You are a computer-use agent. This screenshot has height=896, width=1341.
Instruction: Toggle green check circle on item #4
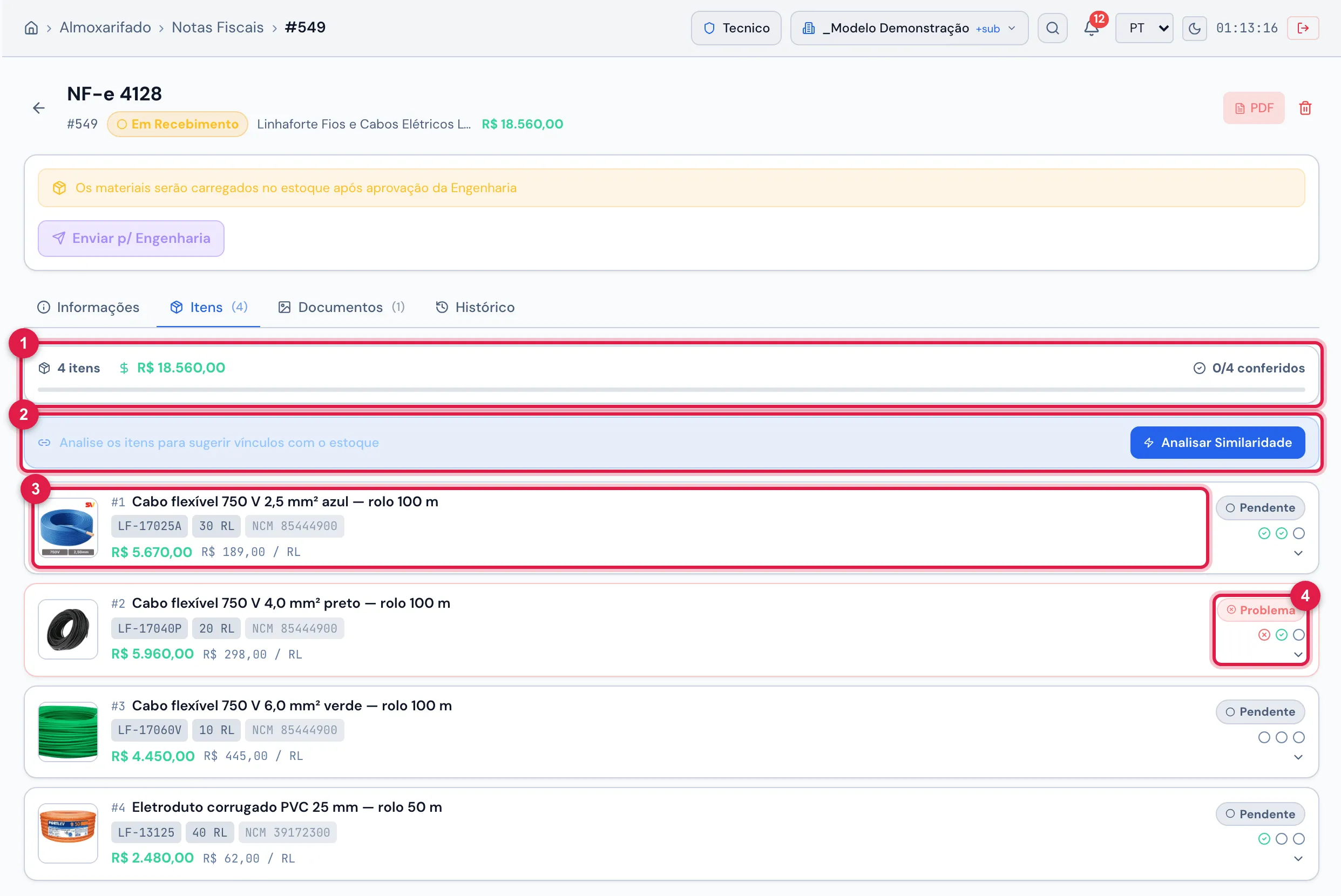pyautogui.click(x=1264, y=839)
